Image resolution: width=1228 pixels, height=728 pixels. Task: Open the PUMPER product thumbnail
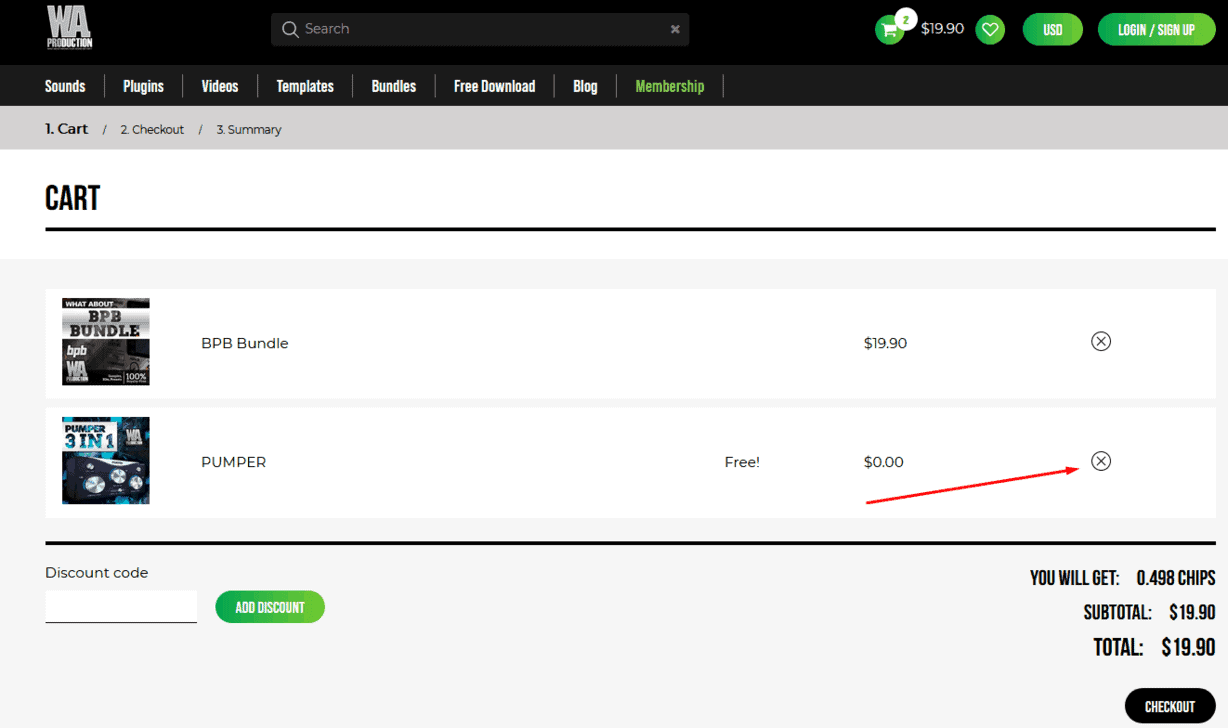(106, 461)
